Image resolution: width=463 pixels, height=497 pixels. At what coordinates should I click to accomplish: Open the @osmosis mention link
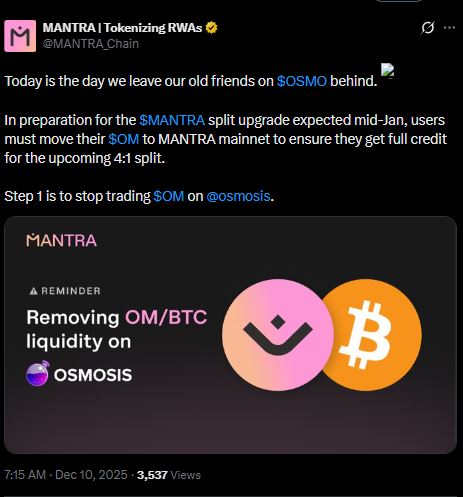pos(238,196)
